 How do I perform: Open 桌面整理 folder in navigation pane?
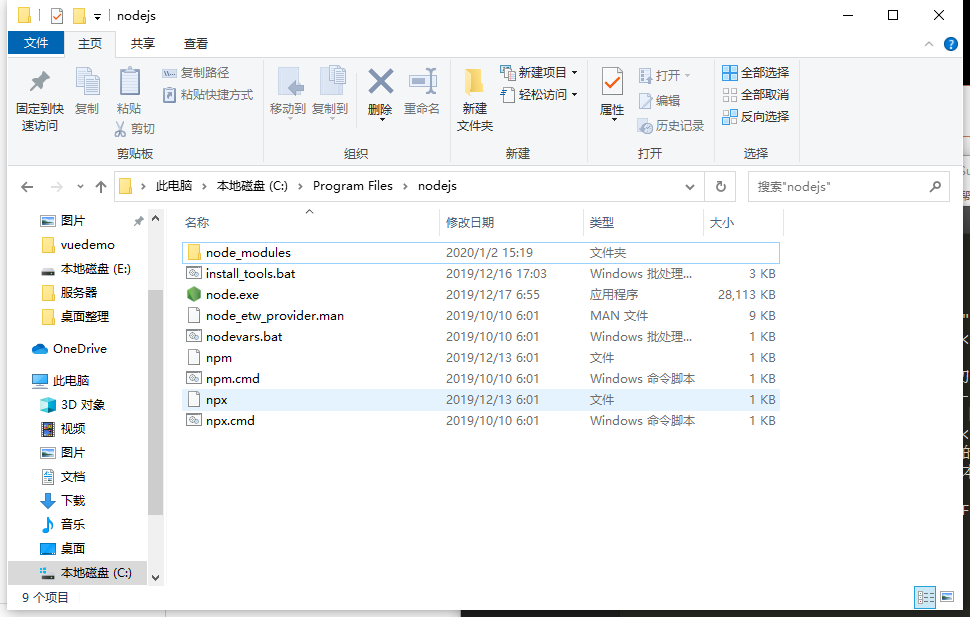[75, 317]
